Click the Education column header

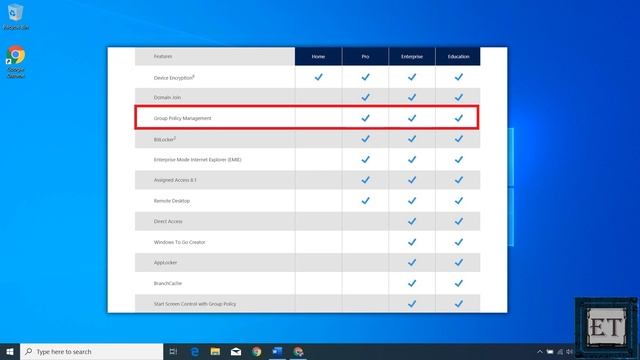click(458, 56)
